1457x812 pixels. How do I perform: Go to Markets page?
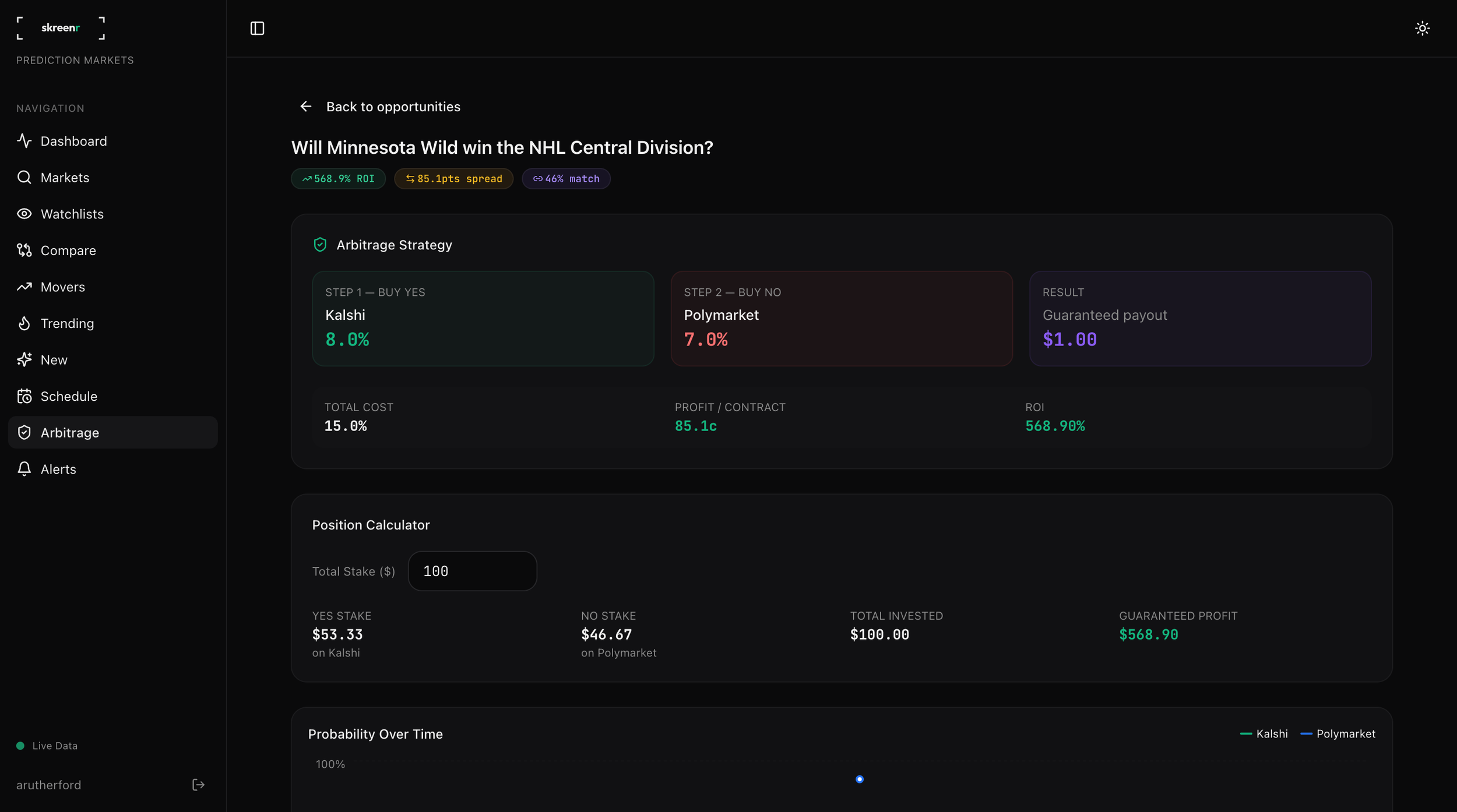113,177
